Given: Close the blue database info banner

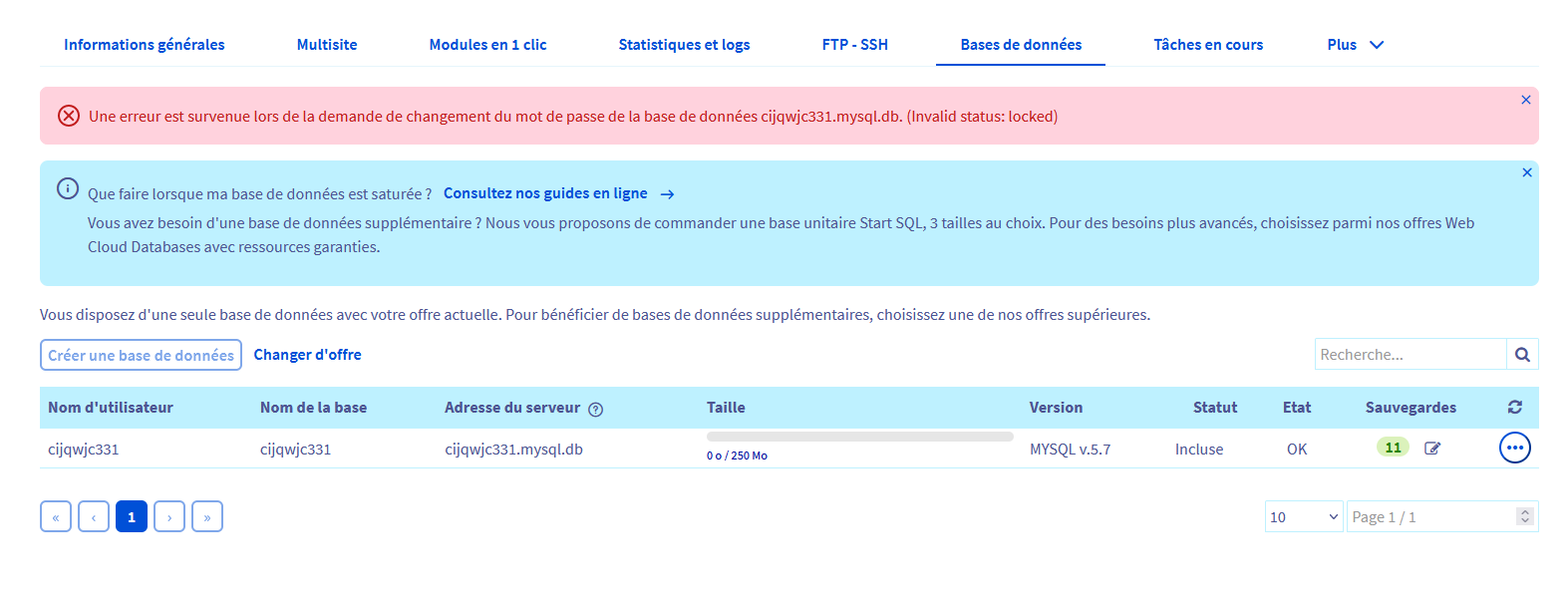Looking at the screenshot, I should pos(1526,172).
